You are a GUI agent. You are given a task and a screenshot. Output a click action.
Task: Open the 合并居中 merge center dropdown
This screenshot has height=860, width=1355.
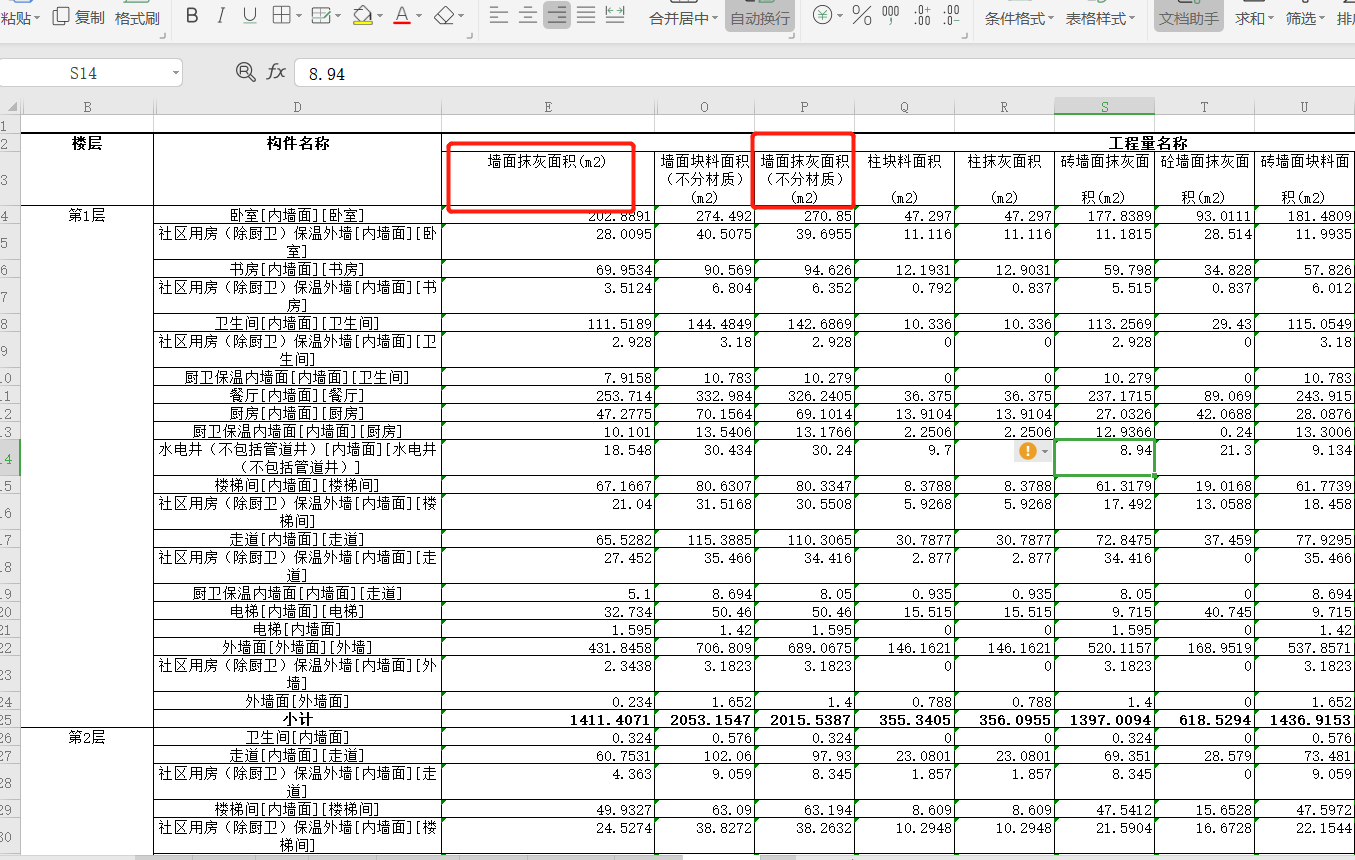point(684,18)
